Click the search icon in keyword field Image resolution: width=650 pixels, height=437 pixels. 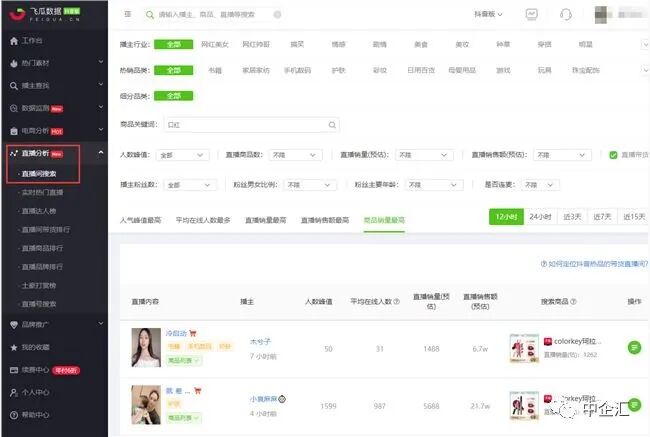click(332, 125)
